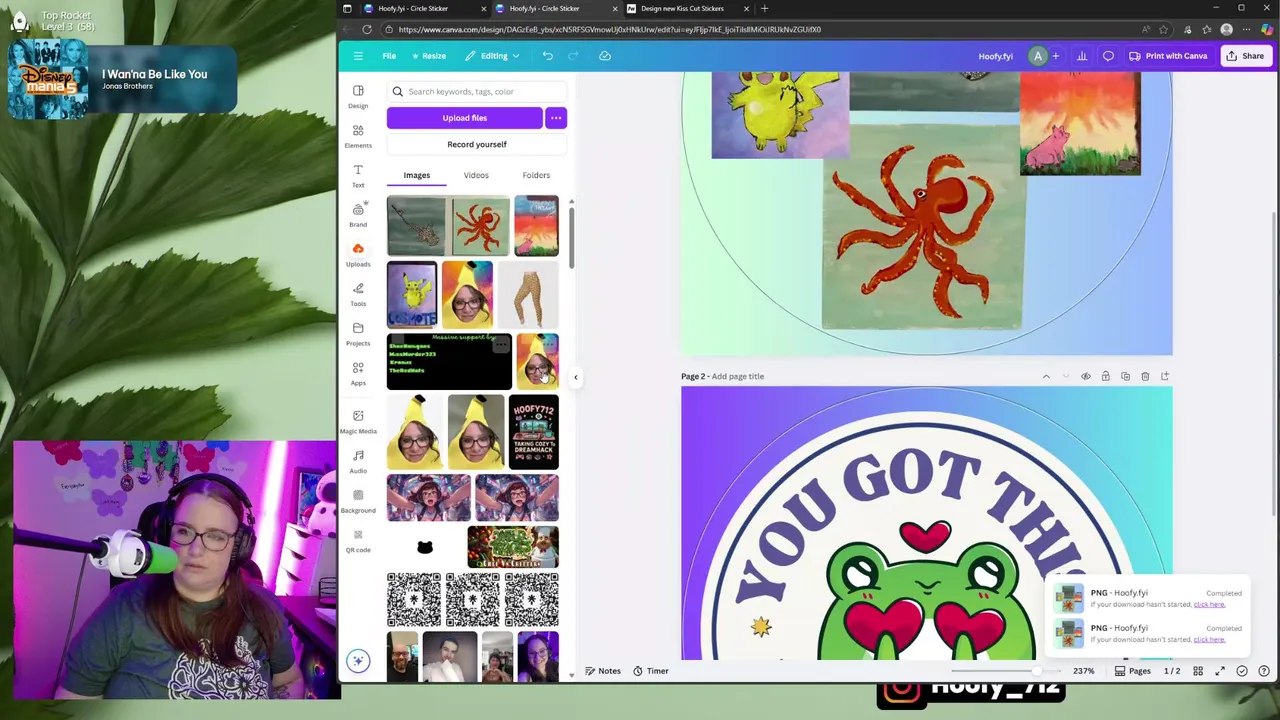
Task: Delete Page 2 with trash icon
Action: [1145, 377]
